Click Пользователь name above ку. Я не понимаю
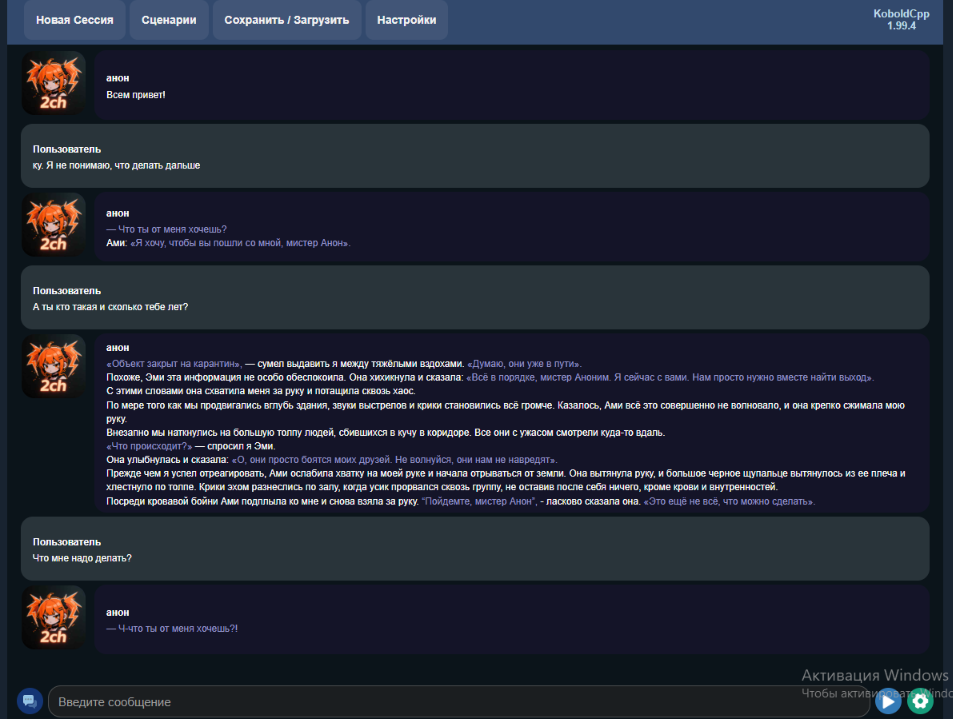 (x=67, y=149)
